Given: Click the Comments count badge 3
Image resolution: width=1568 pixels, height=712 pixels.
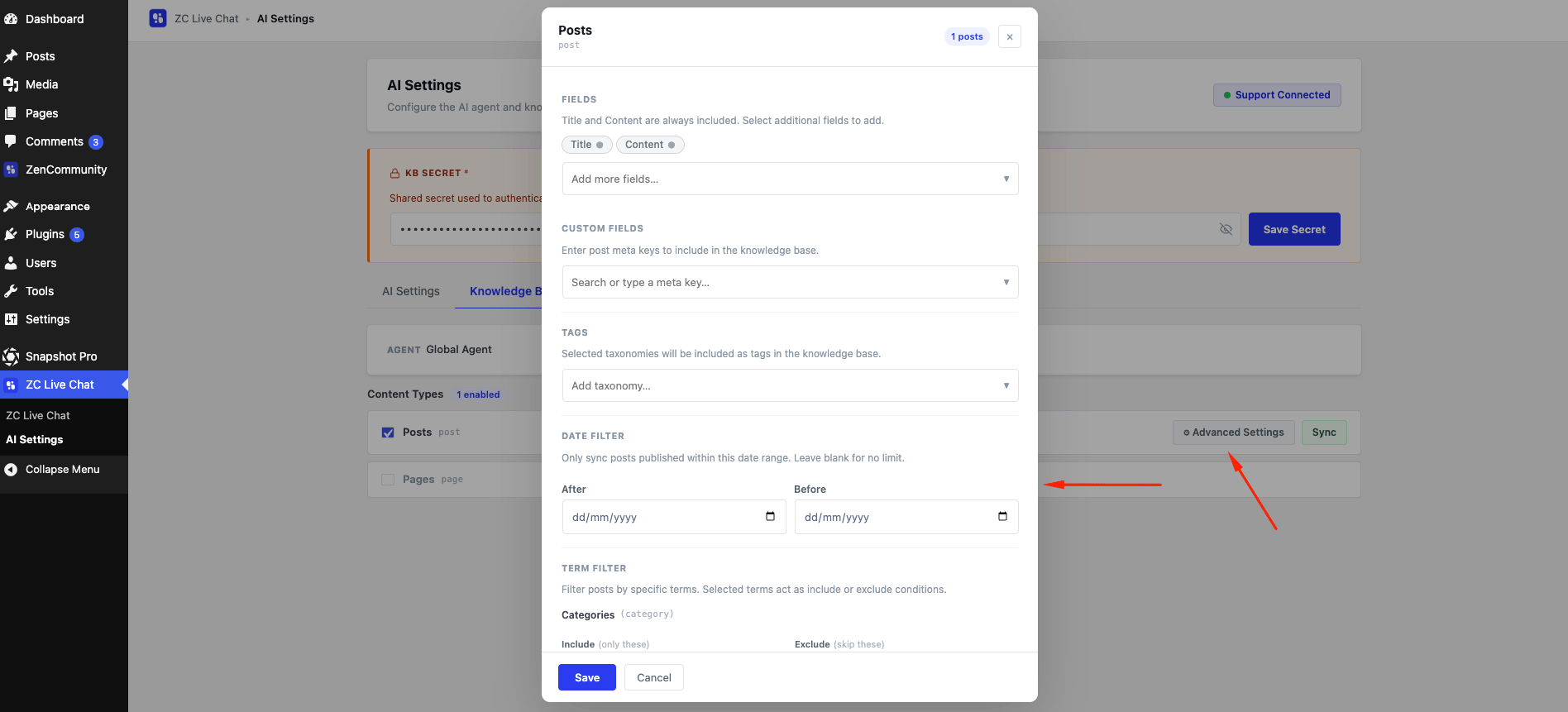Looking at the screenshot, I should tap(96, 142).
